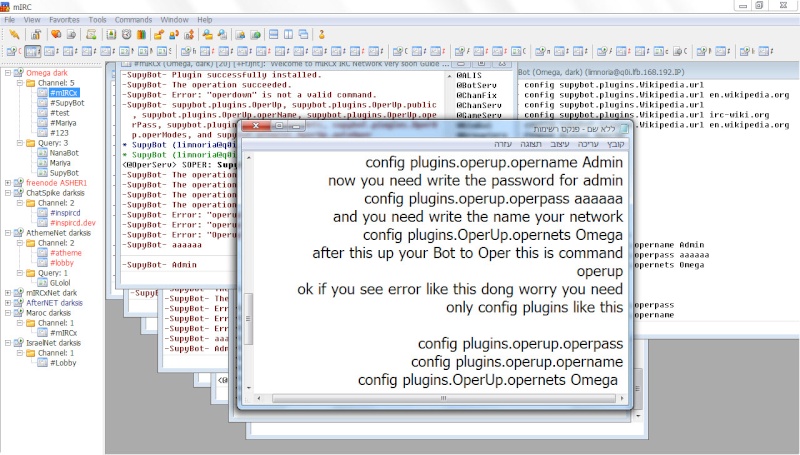Open the File menu
Image resolution: width=800 pixels, height=455 pixels.
pos(10,20)
